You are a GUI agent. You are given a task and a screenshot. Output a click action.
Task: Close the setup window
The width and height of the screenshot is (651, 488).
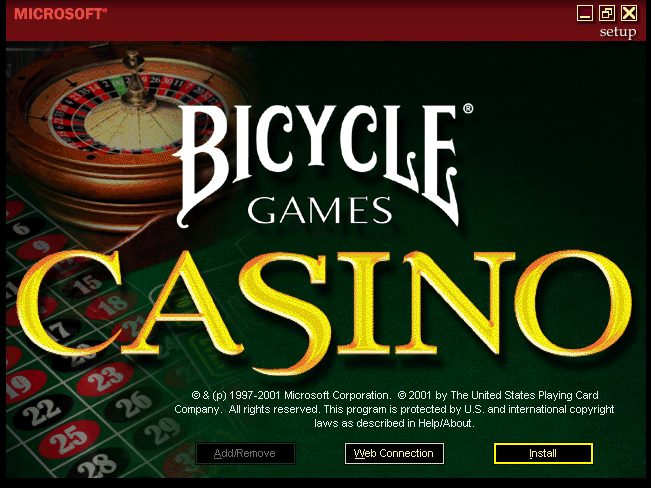pos(629,13)
